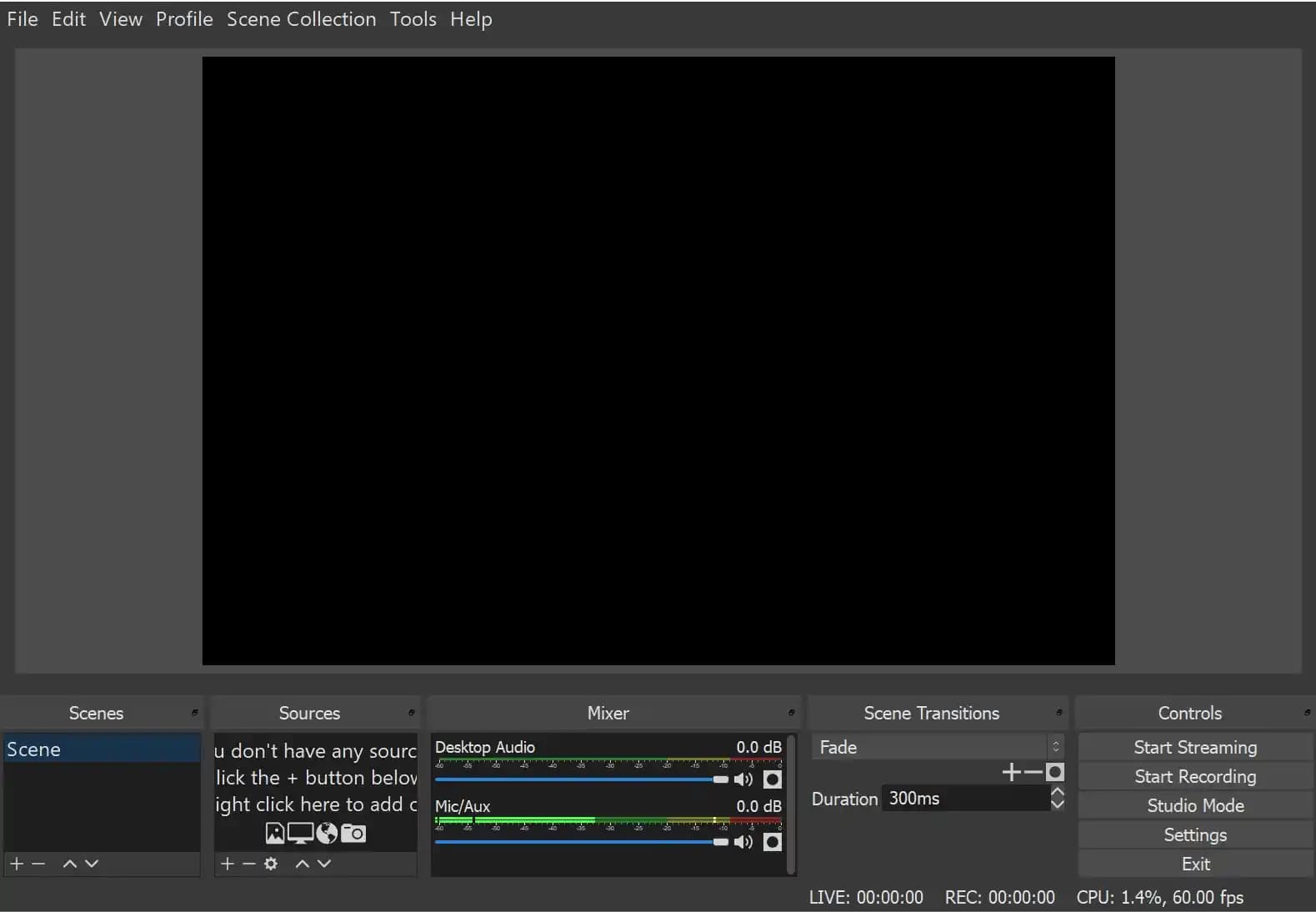Move source down with down arrow
This screenshot has height=912, width=1316.
[x=324, y=864]
